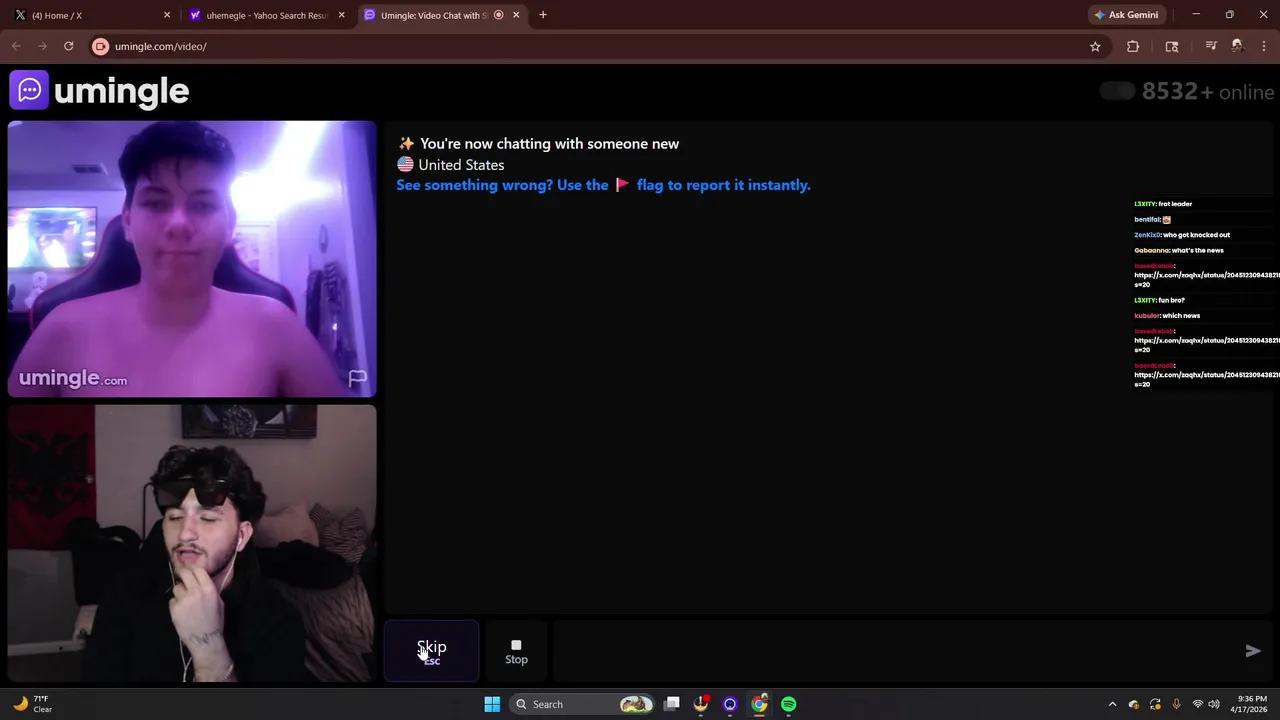The image size is (1280, 720).
Task: Click the 'which news' chat message
Action: pos(1167,316)
